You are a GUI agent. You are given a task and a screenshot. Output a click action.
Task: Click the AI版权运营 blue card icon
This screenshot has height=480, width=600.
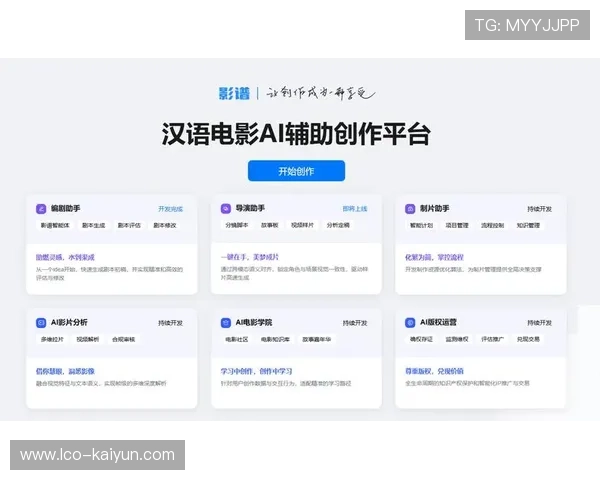410,323
